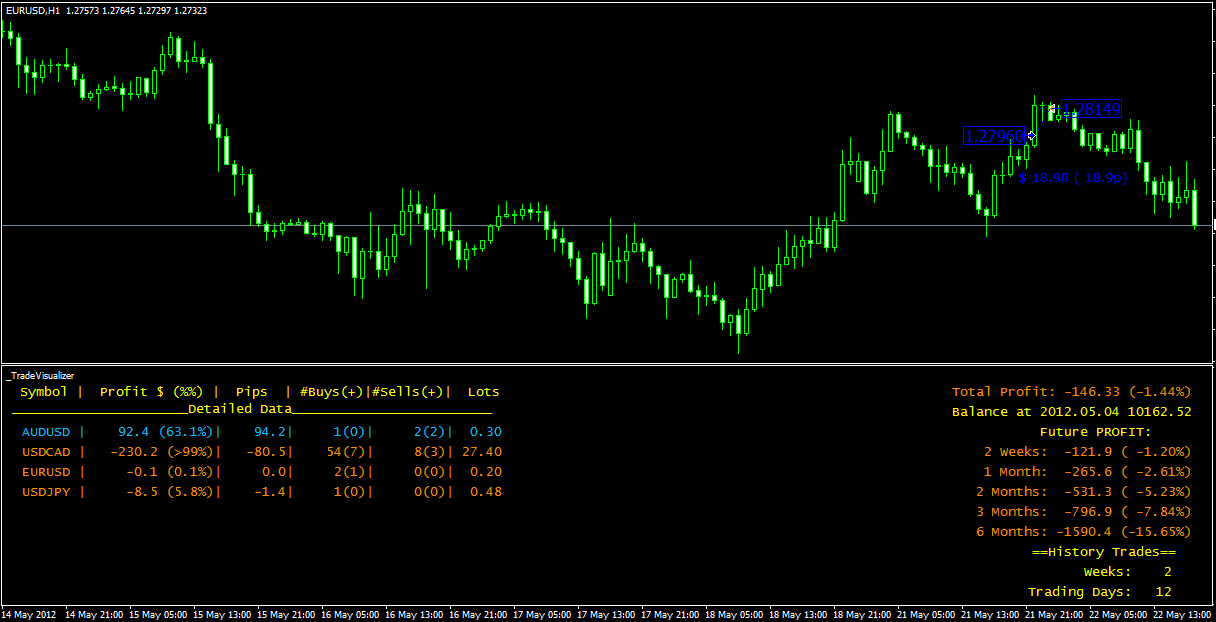Select the 1.27960 open price label
1216x622 pixels.
click(995, 136)
